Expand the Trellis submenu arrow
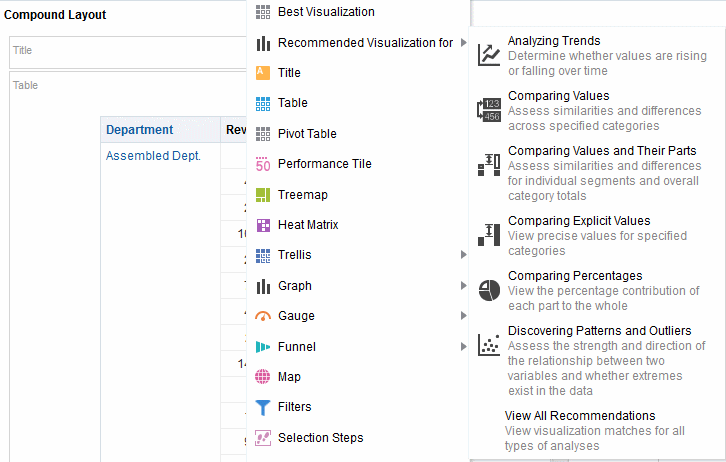The image size is (726, 462). tap(463, 255)
